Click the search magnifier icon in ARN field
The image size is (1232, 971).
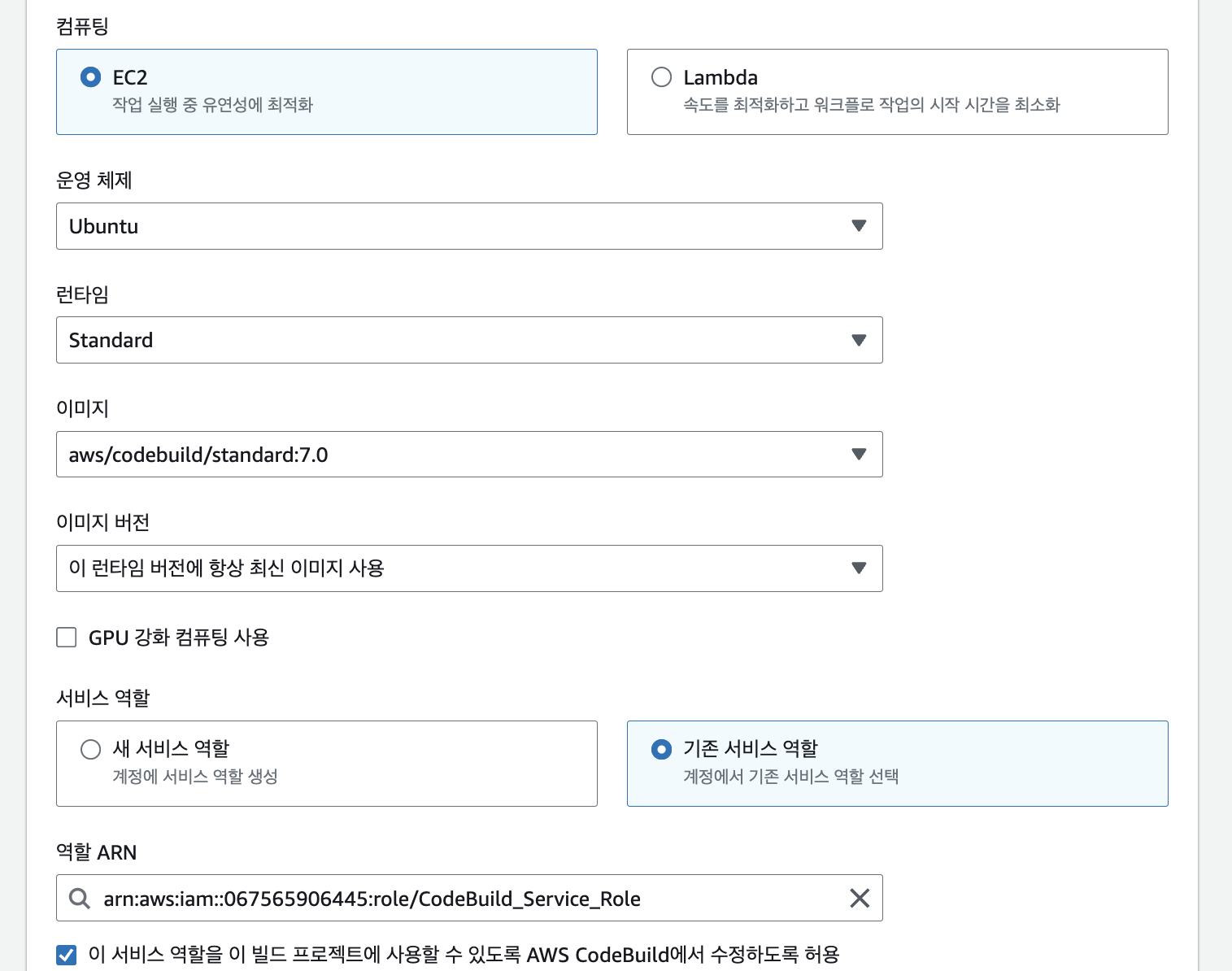[80, 899]
